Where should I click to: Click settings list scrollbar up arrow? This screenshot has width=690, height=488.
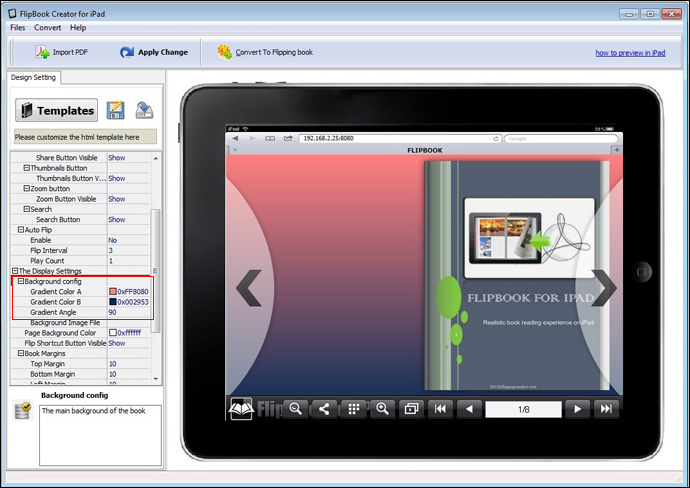click(x=156, y=158)
